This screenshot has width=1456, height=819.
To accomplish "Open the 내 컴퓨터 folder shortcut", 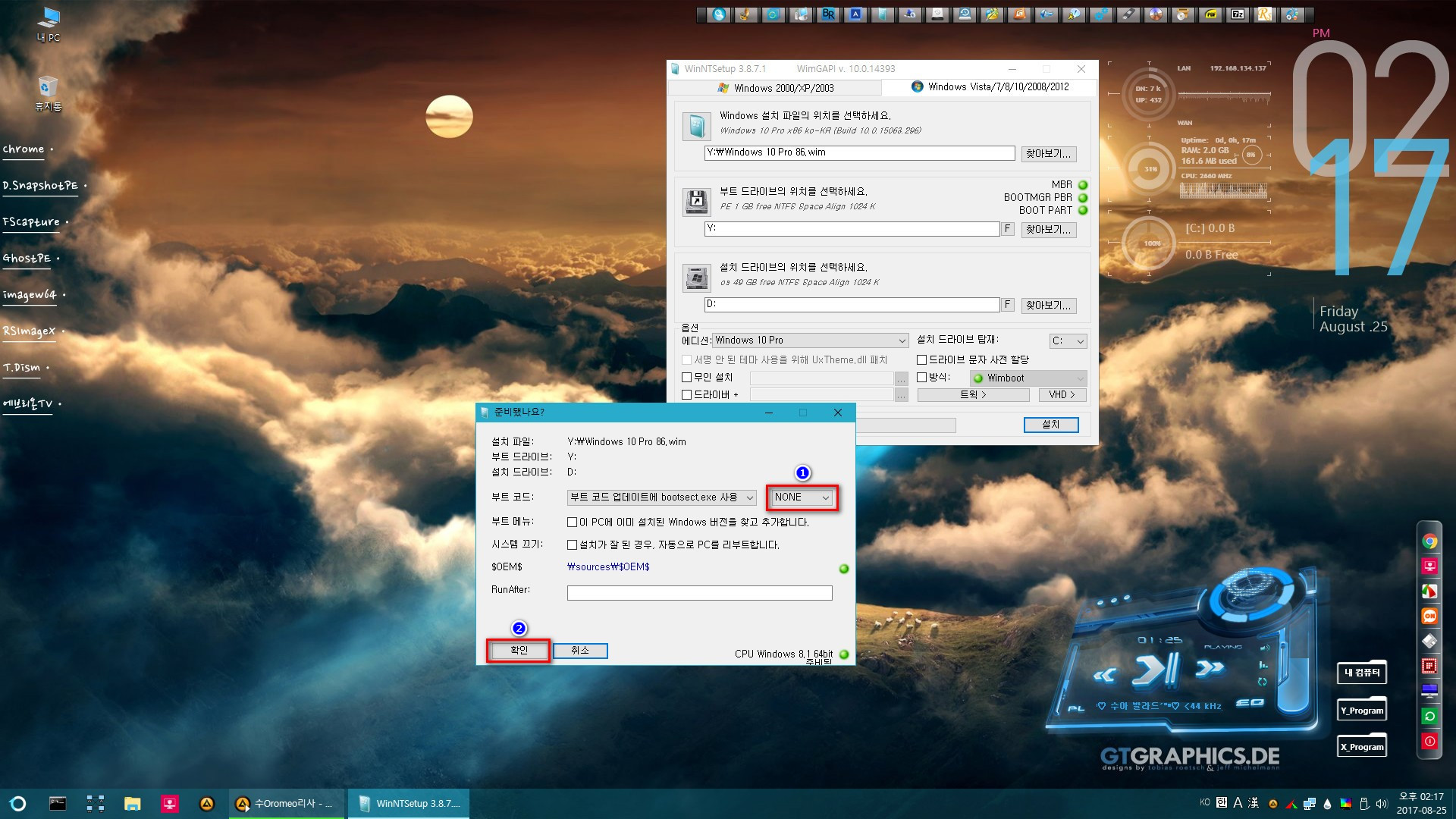I will [x=1362, y=673].
